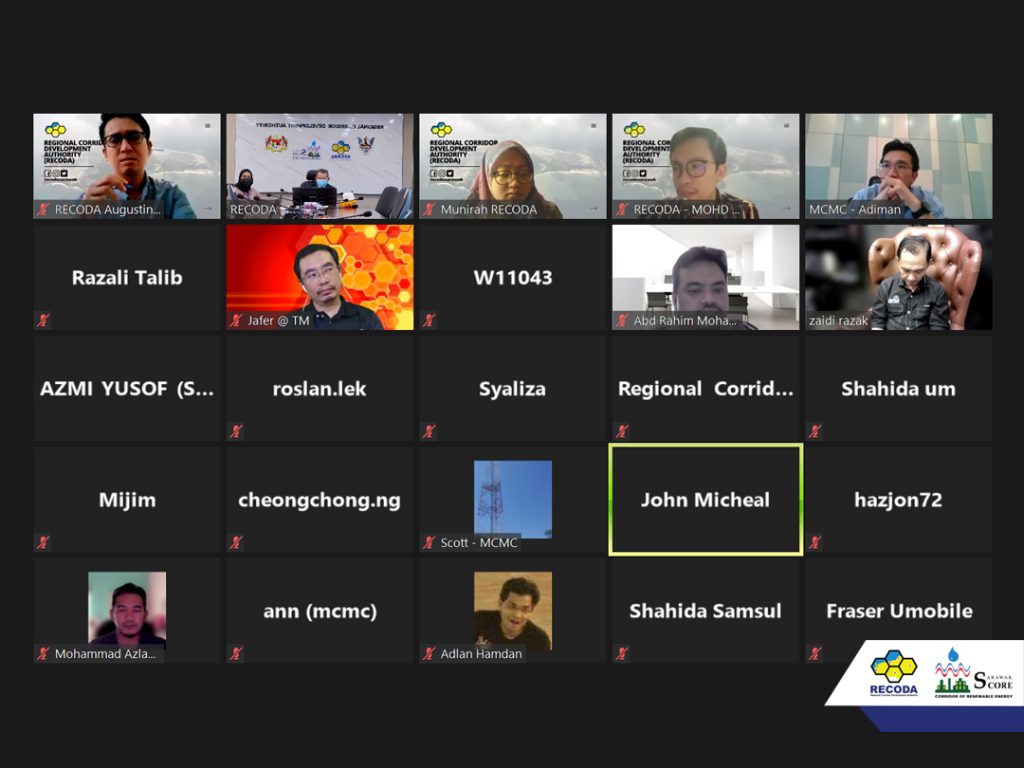This screenshot has height=768, width=1024.
Task: Select the highlighted John Micheal tile
Action: pyautogui.click(x=705, y=500)
